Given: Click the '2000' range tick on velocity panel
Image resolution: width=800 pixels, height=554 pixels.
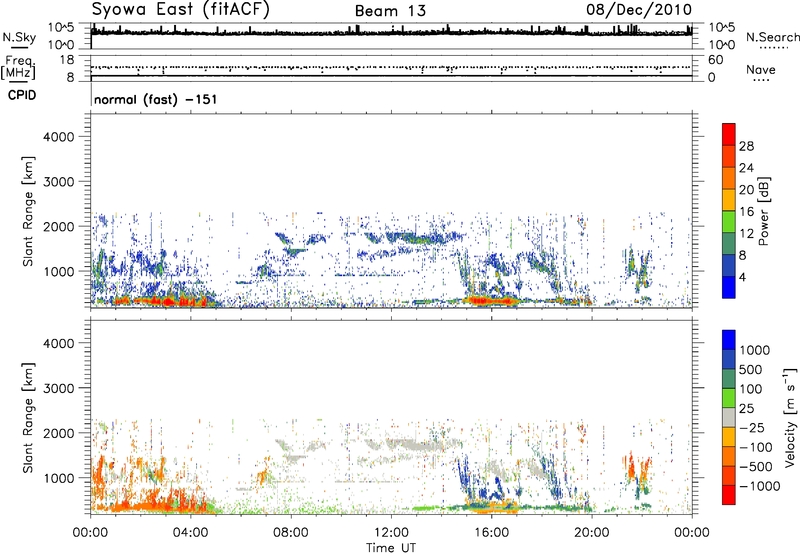Looking at the screenshot, I should tap(59, 433).
